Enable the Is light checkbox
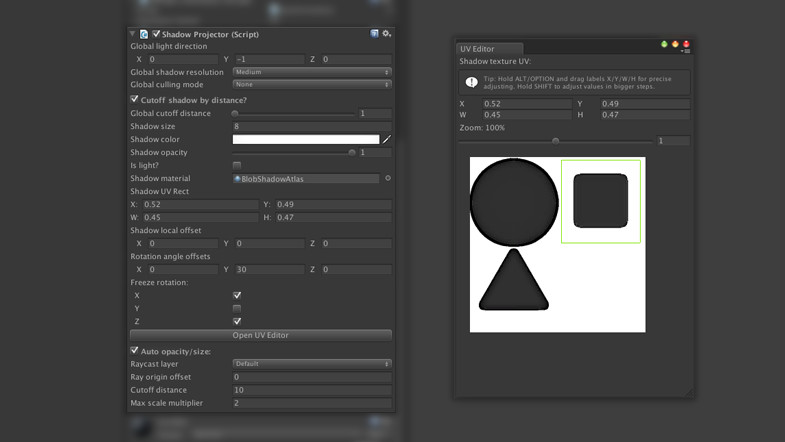This screenshot has width=785, height=442. tap(237, 165)
